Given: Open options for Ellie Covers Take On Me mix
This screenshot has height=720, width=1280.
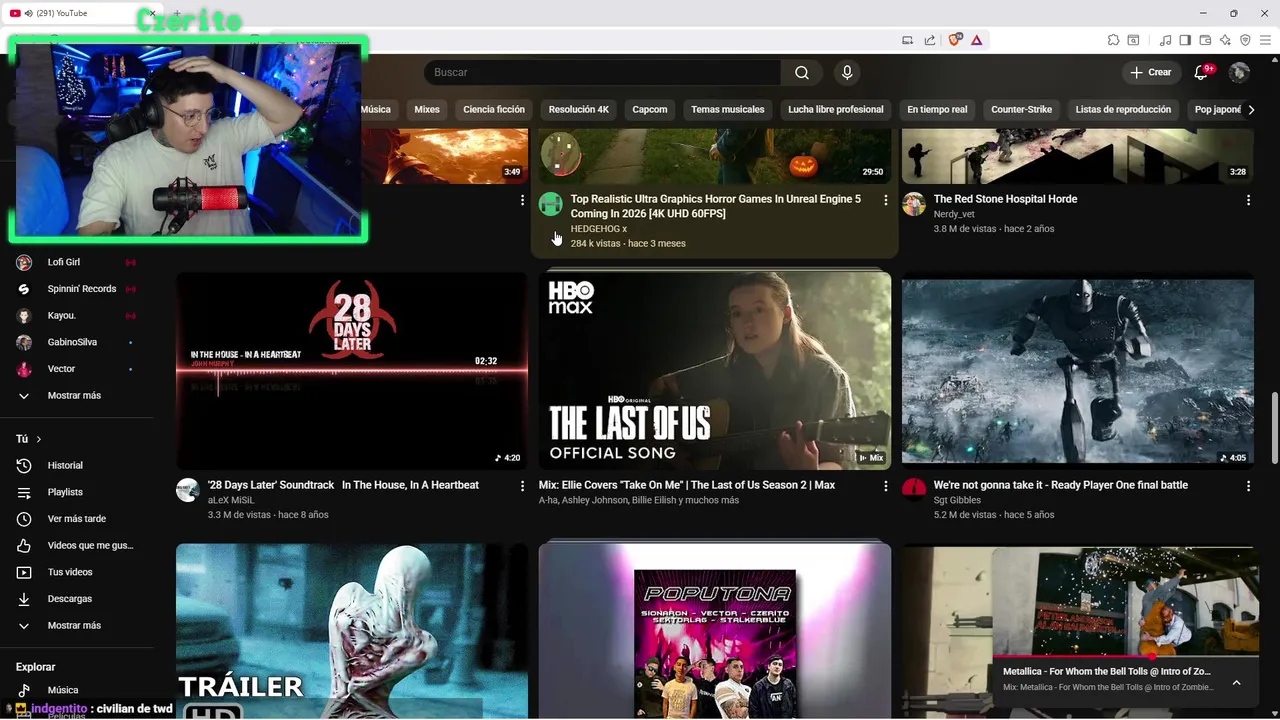Looking at the screenshot, I should click(x=885, y=486).
